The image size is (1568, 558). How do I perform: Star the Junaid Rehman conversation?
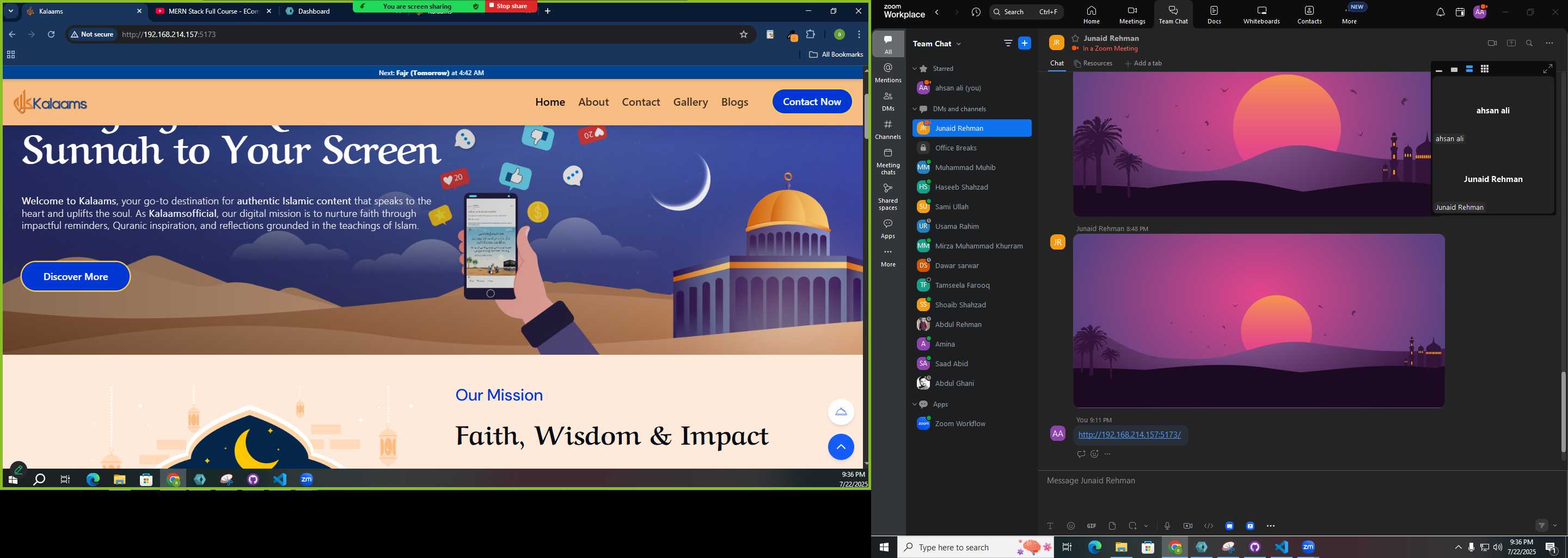pyautogui.click(x=1076, y=38)
